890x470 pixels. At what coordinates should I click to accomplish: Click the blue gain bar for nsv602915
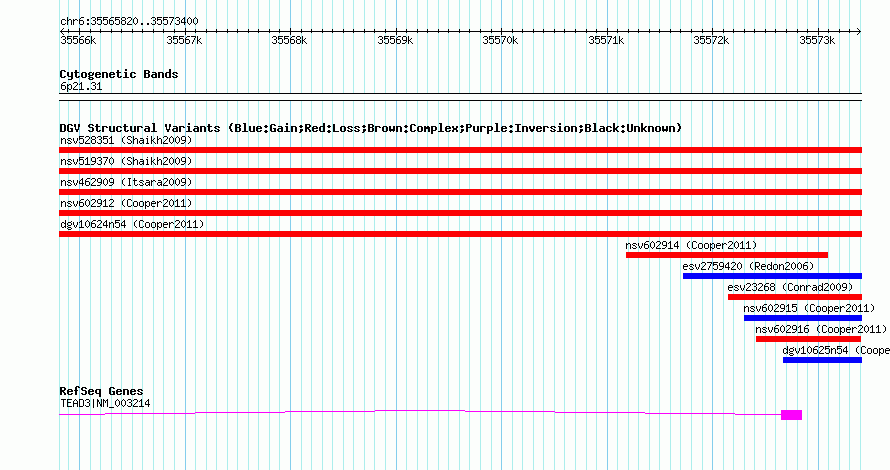coord(803,318)
